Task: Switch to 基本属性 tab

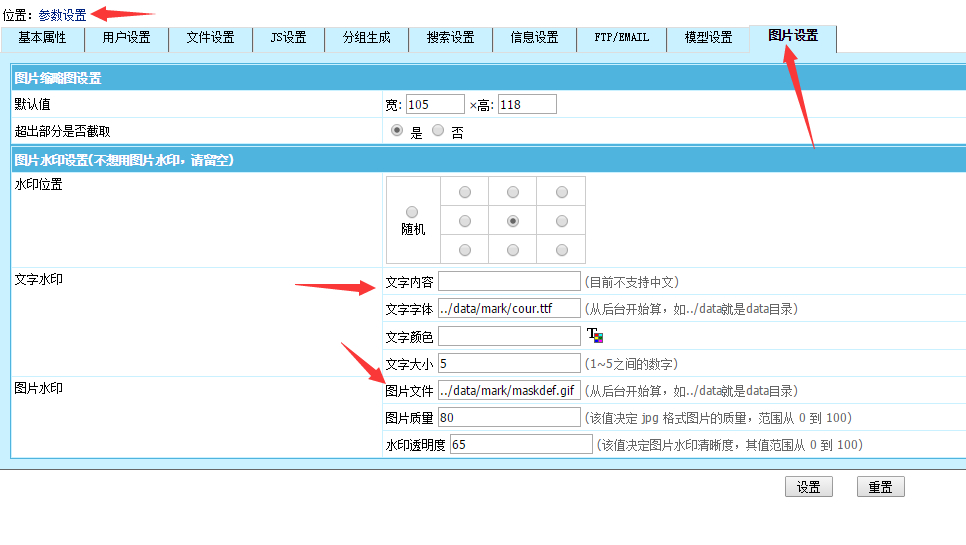Action: (42, 38)
